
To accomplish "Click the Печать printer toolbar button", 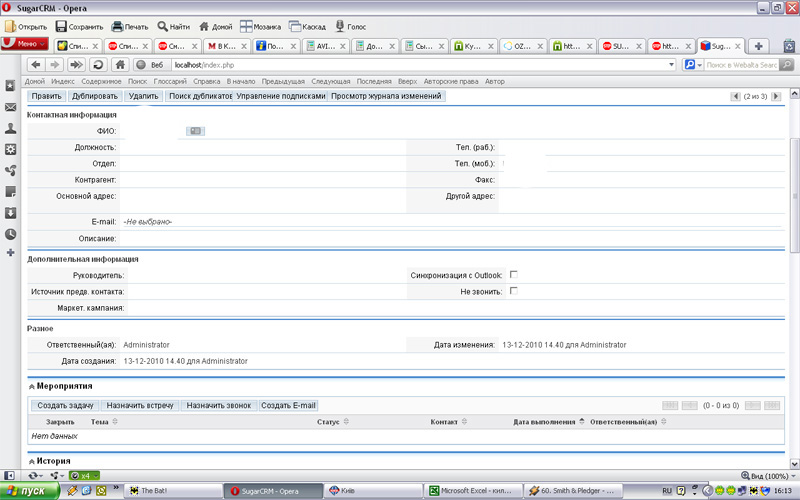I will (130, 26).
